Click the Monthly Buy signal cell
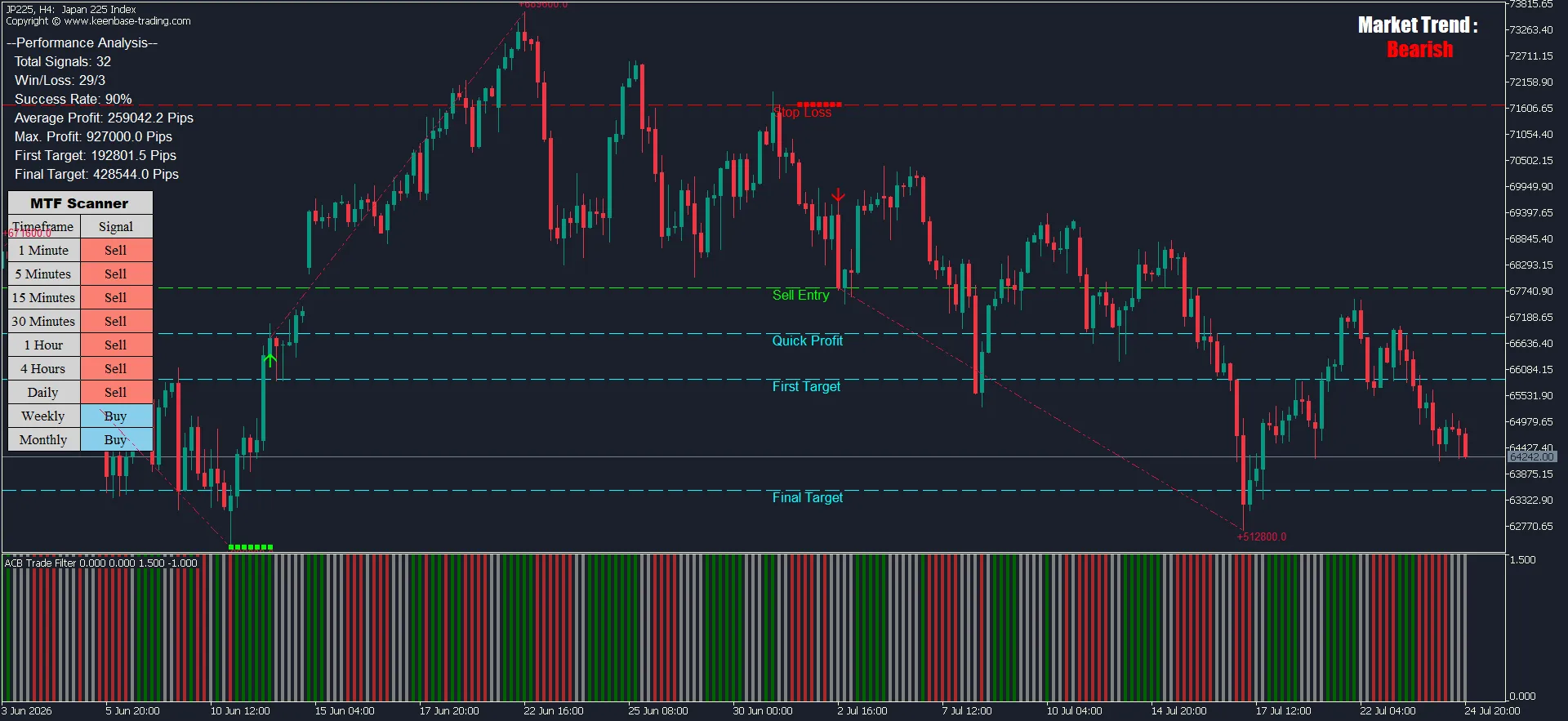 [x=116, y=439]
